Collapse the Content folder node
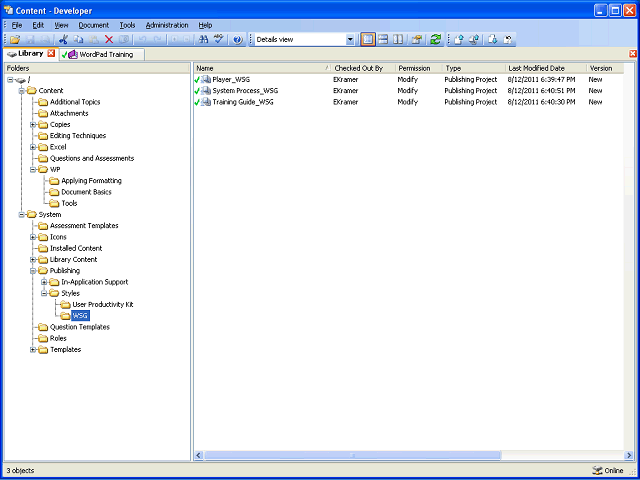Viewport: 640px width, 480px height. [22, 91]
